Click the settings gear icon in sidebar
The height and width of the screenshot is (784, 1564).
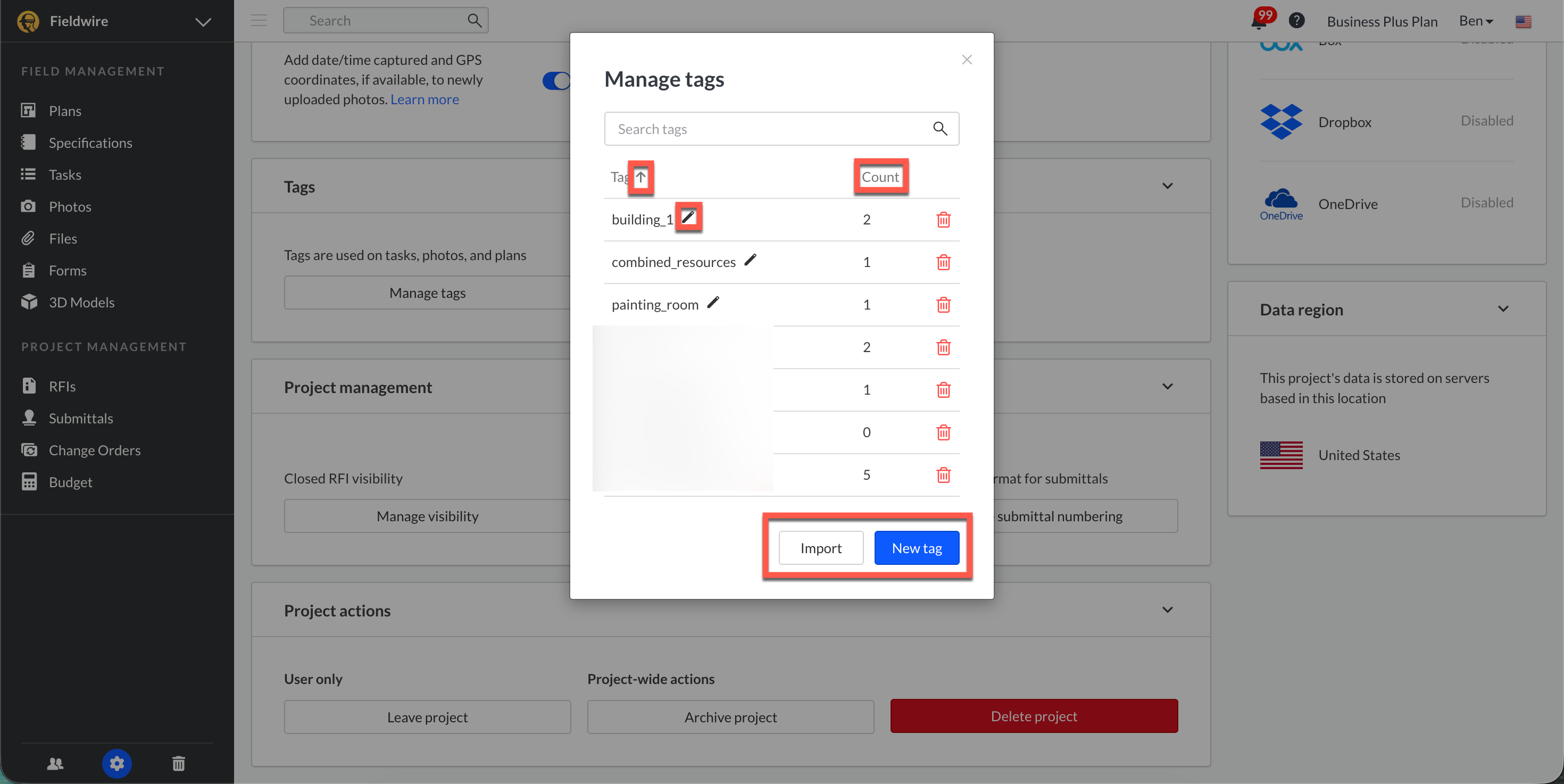[117, 763]
